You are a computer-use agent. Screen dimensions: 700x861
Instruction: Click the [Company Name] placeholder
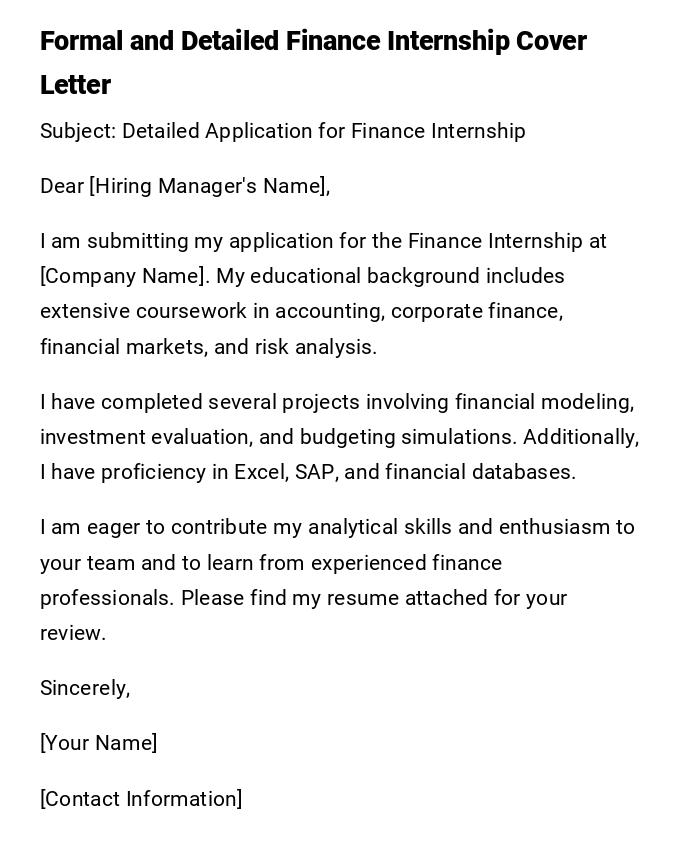click(x=122, y=276)
